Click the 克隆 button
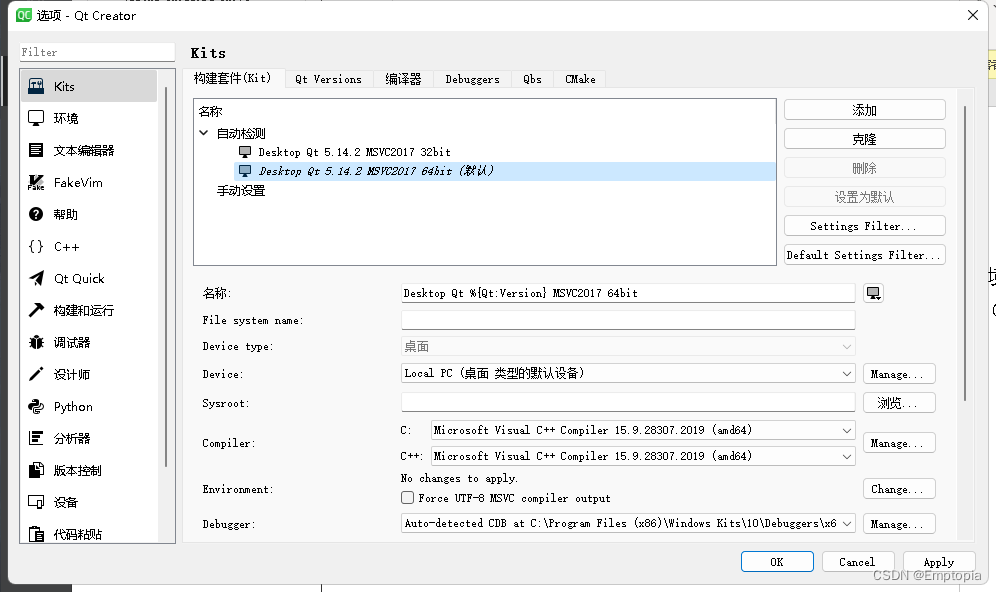The height and width of the screenshot is (592, 996). click(x=865, y=139)
